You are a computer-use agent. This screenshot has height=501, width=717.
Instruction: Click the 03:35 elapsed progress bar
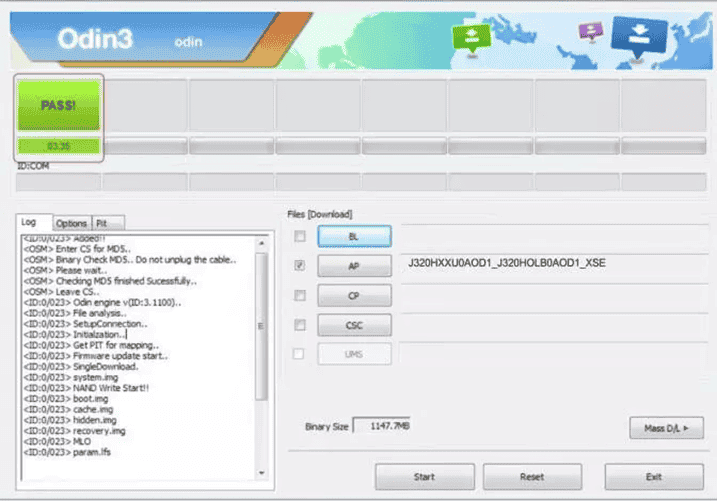click(x=59, y=146)
